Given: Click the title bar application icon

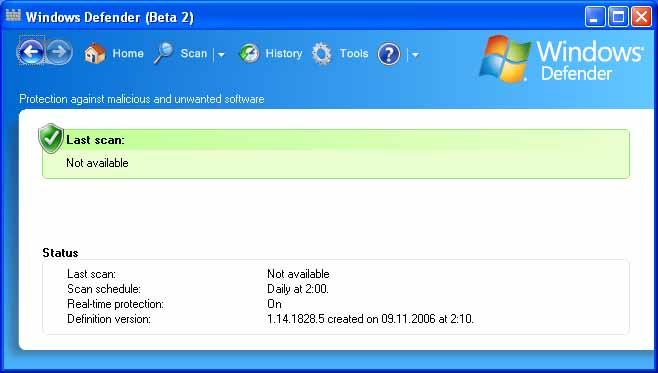Looking at the screenshot, I should 13,16.
